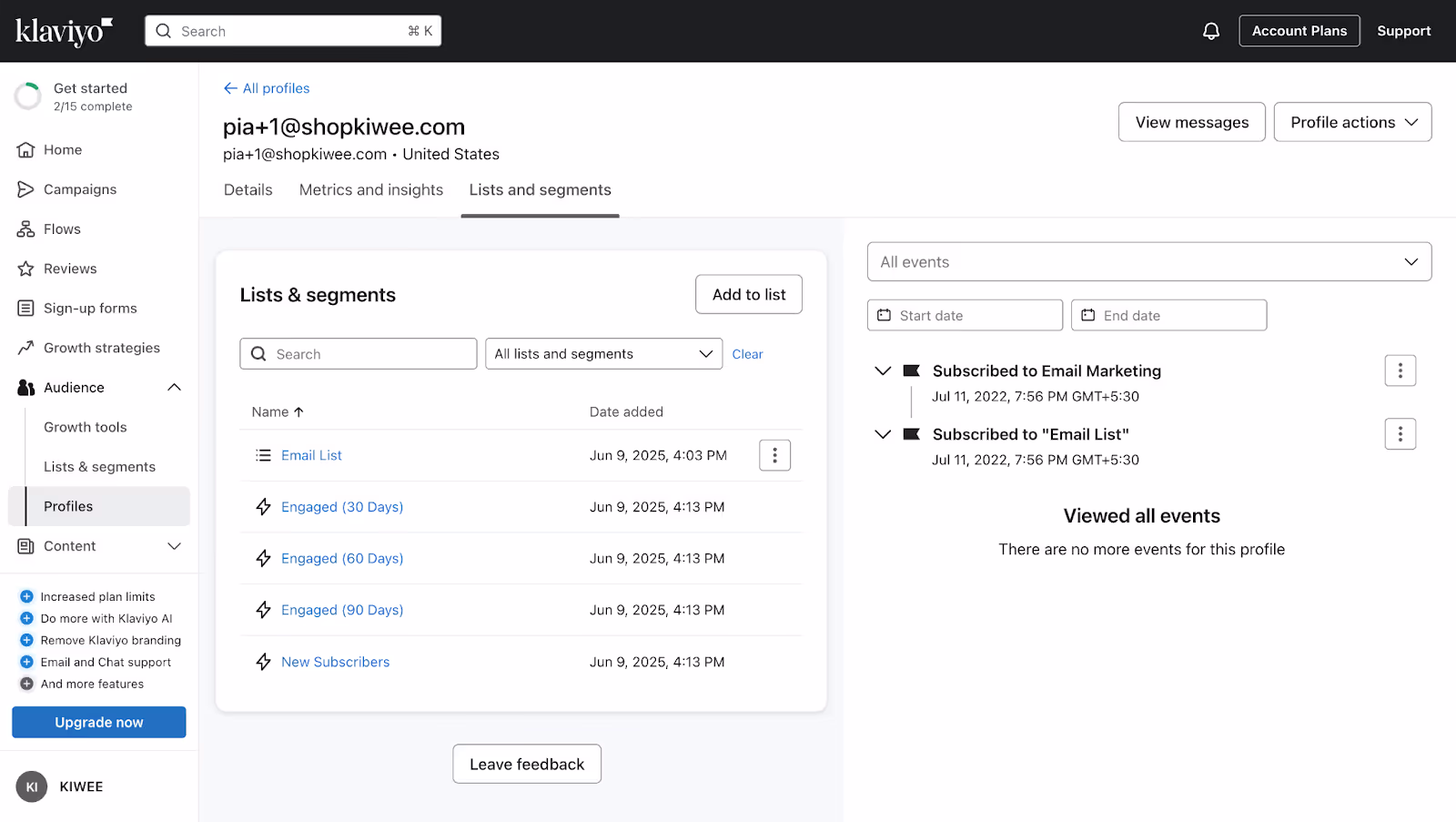The width and height of the screenshot is (1456, 822).
Task: Expand the Content section chevron
Action: (175, 546)
